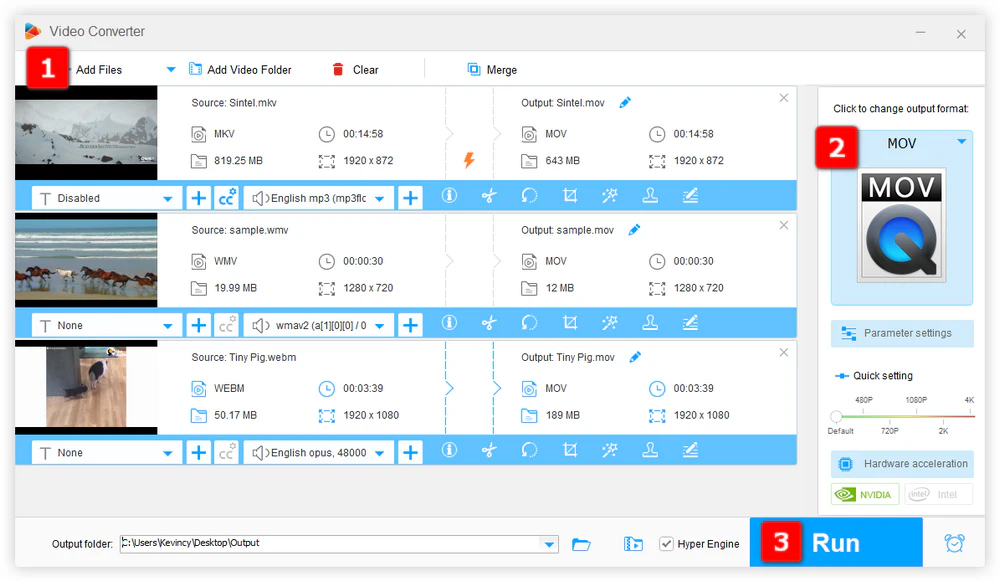Open subtitle edit icon in Sintel.mkv row
Image resolution: width=1000 pixels, height=582 pixels.
tap(690, 196)
